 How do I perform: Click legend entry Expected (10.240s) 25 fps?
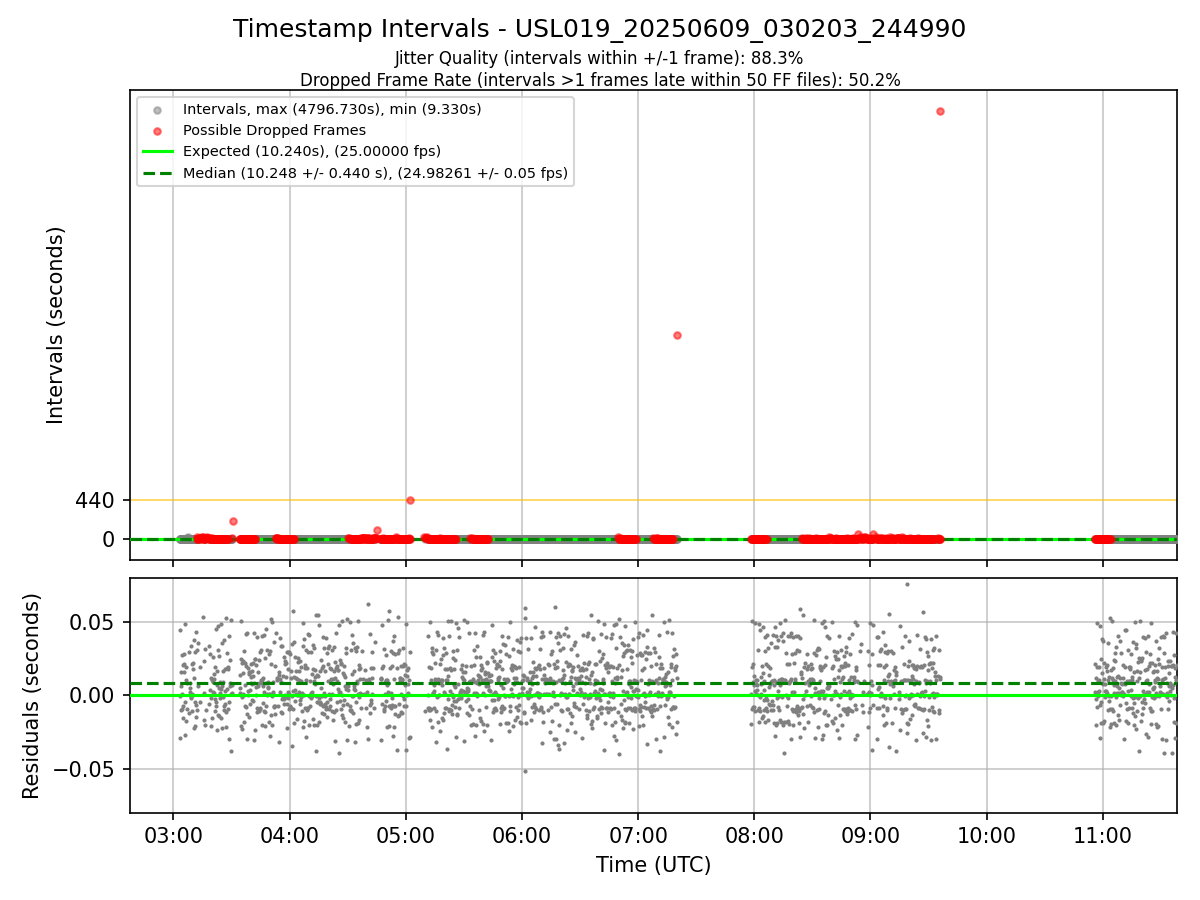[312, 151]
